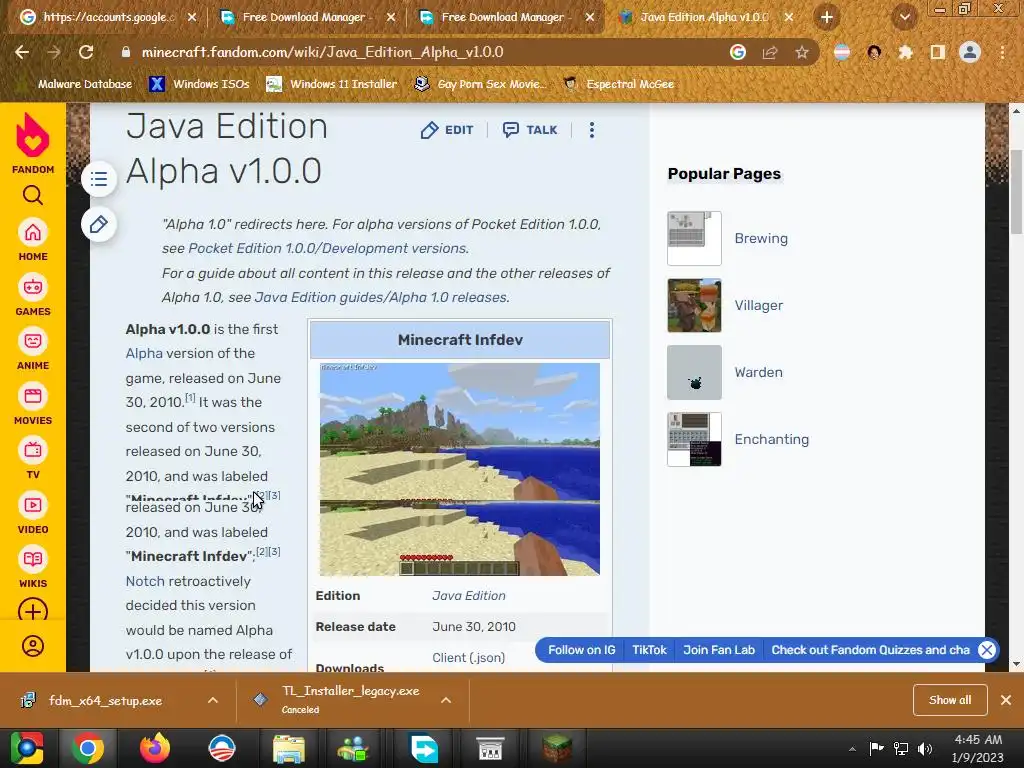Click TikTok in the blue banner

pos(649,650)
